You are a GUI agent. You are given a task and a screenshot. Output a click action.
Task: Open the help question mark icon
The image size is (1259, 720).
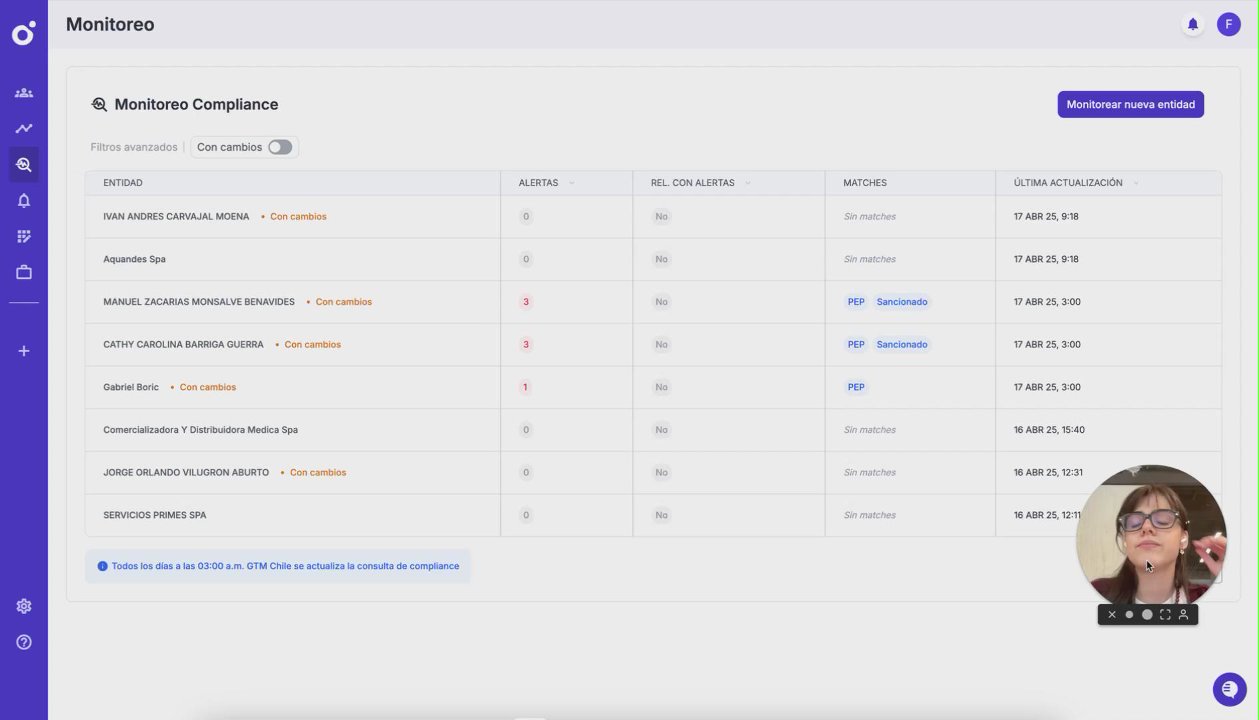(24, 642)
